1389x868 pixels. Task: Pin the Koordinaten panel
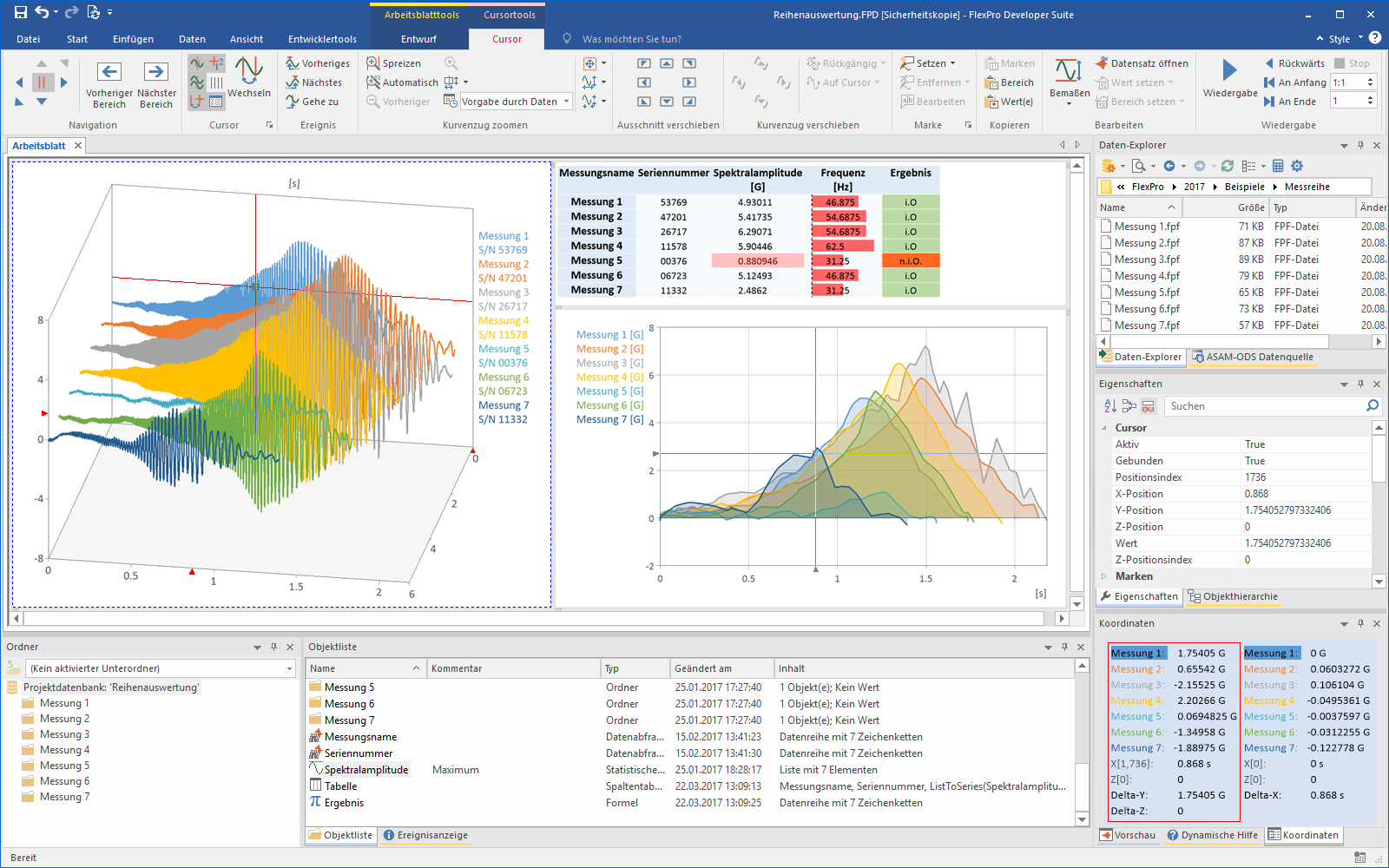click(1360, 623)
